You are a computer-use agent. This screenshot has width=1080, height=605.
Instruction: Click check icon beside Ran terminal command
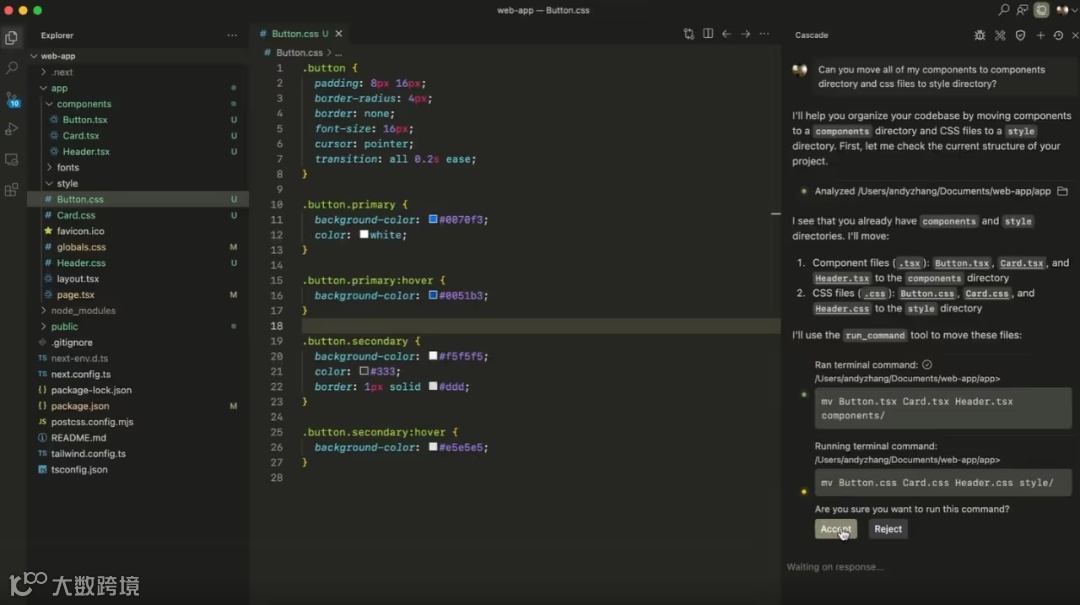(927, 365)
